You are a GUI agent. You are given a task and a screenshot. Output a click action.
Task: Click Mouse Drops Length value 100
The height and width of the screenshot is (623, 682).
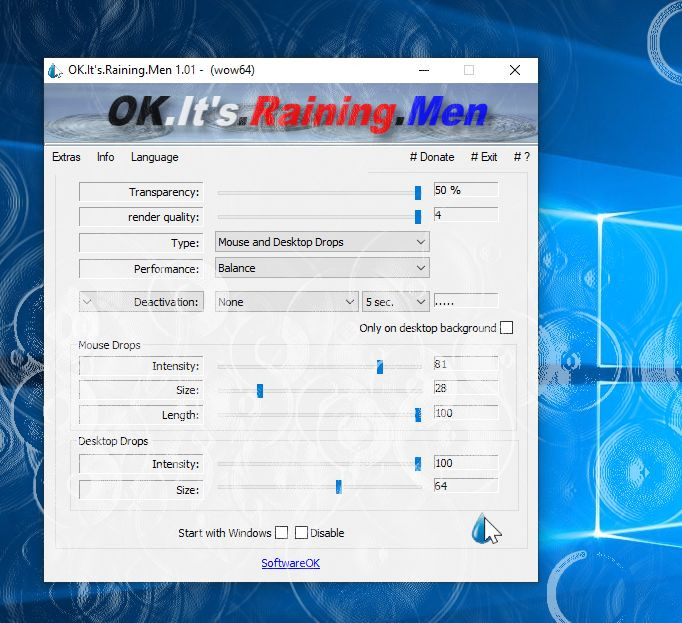pos(466,413)
